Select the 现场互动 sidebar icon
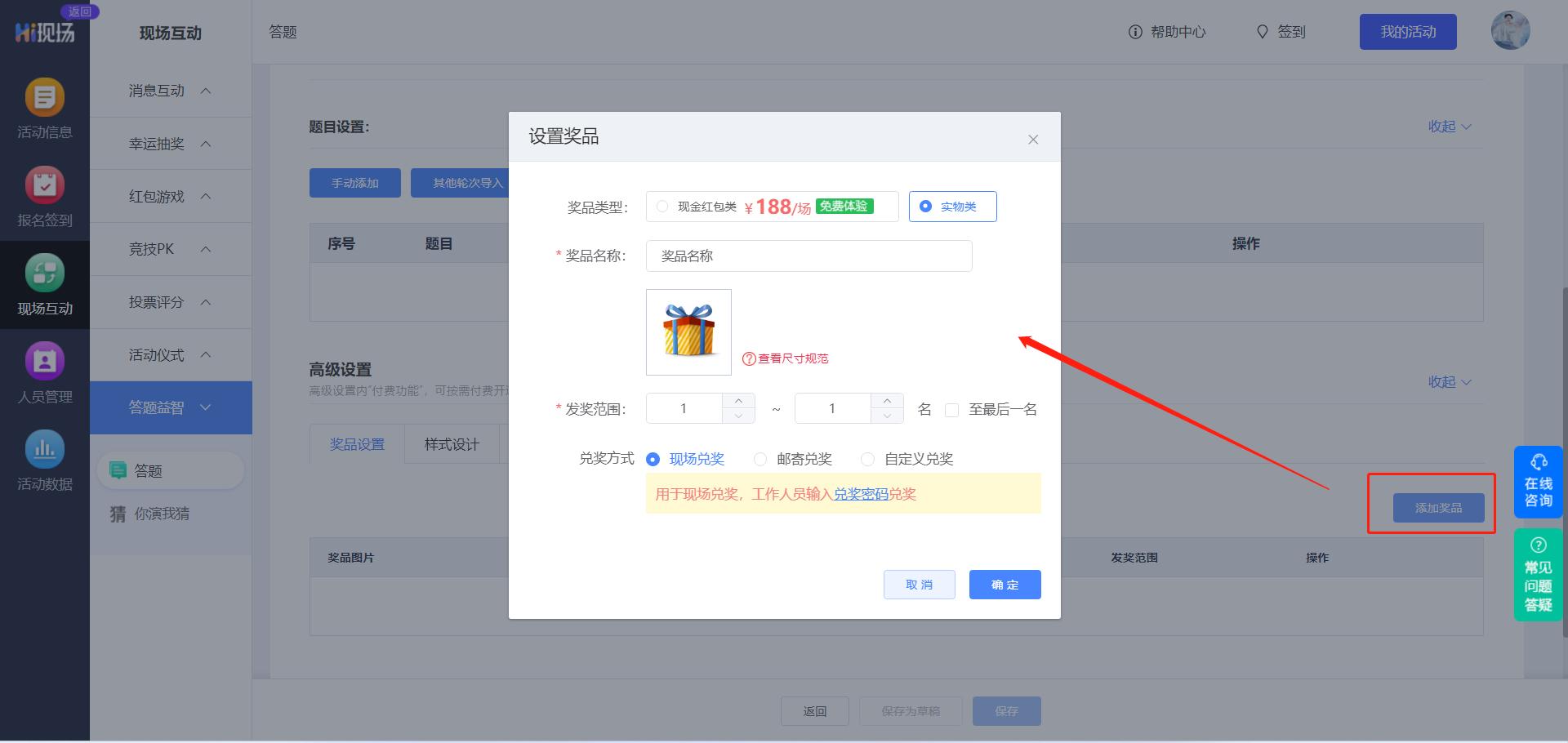The height and width of the screenshot is (743, 1568). point(45,286)
